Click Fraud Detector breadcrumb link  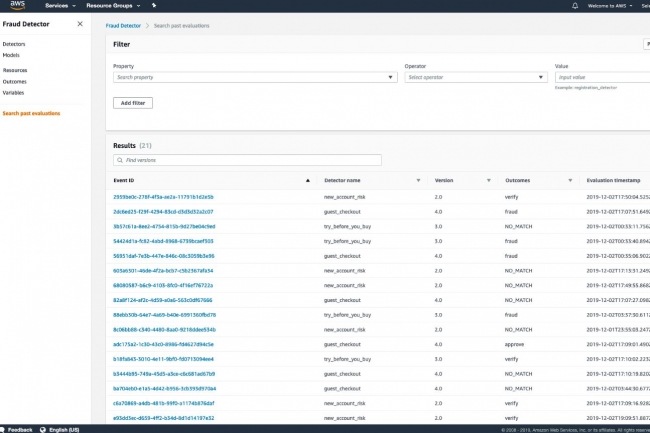123,26
